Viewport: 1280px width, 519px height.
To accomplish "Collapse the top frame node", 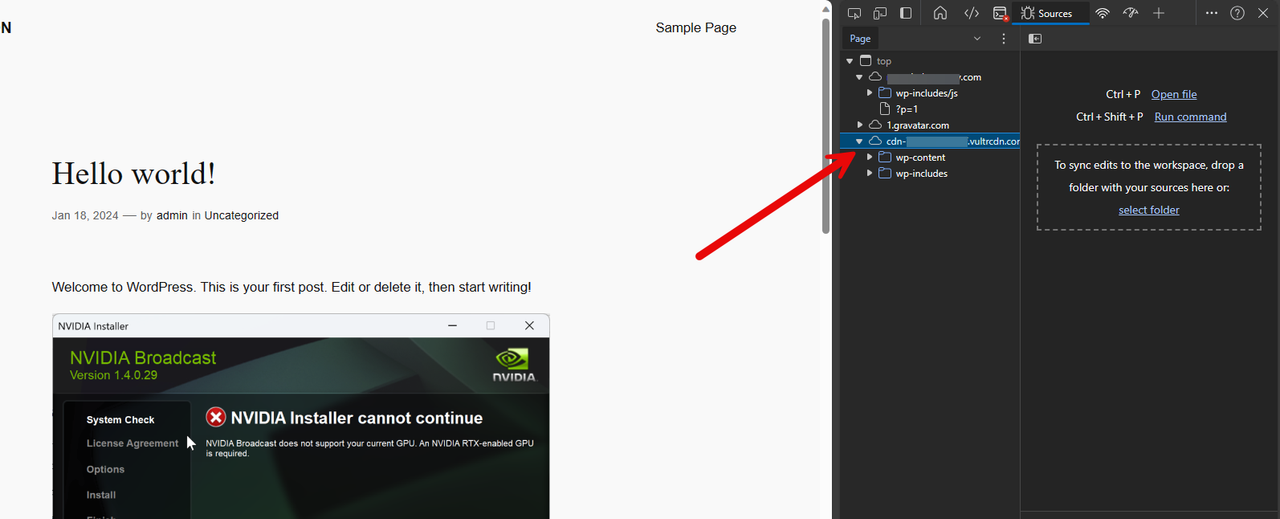I will [x=850, y=61].
